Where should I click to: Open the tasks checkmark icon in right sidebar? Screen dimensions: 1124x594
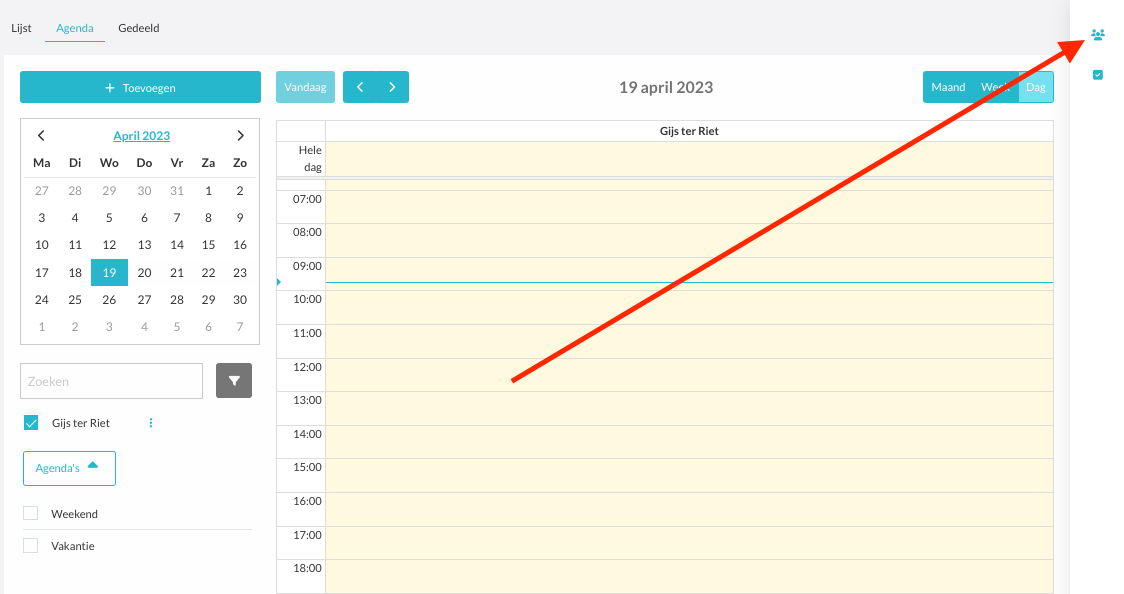pos(1097,75)
